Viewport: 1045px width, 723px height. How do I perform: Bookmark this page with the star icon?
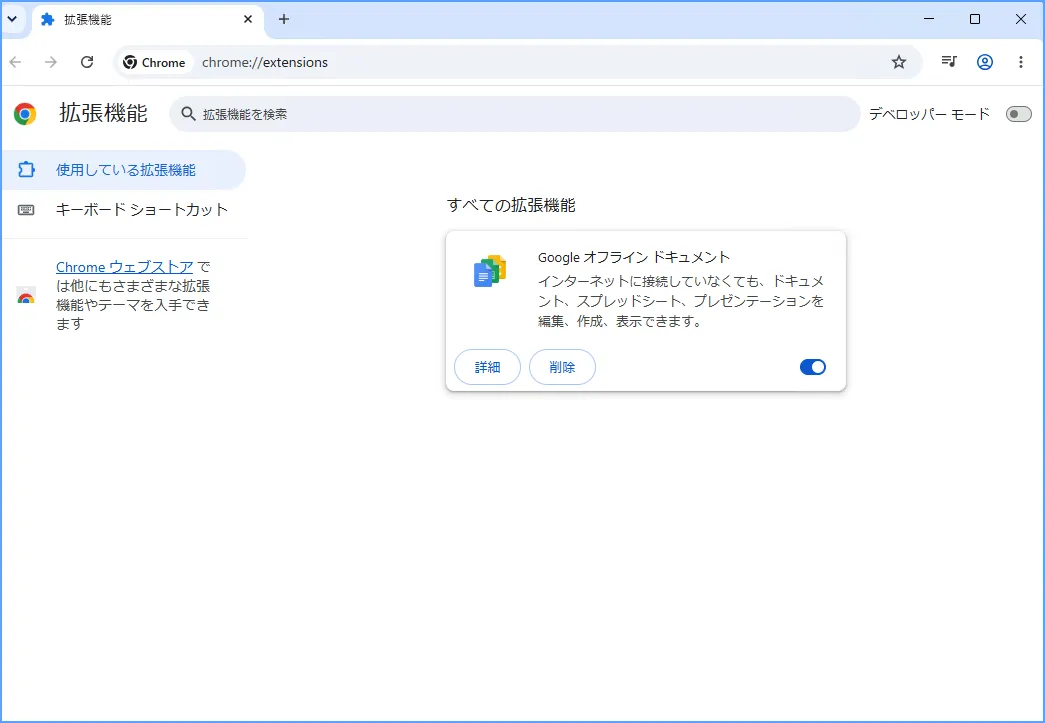tap(899, 62)
